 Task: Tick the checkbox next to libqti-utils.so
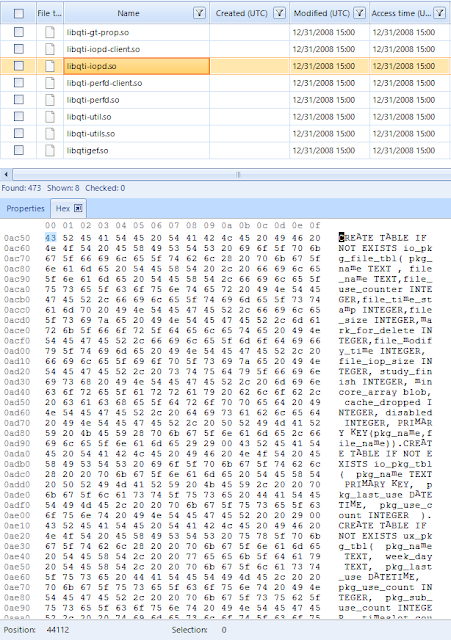tap(19, 133)
